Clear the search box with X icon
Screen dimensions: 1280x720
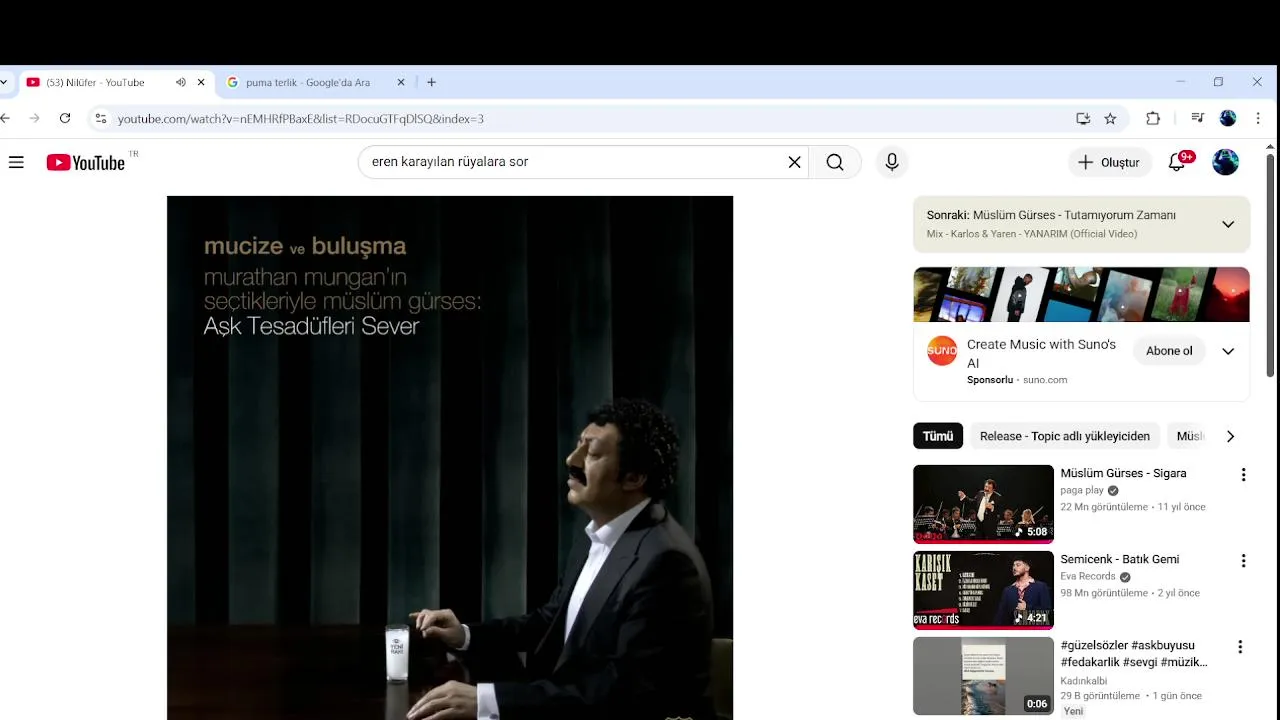[794, 162]
